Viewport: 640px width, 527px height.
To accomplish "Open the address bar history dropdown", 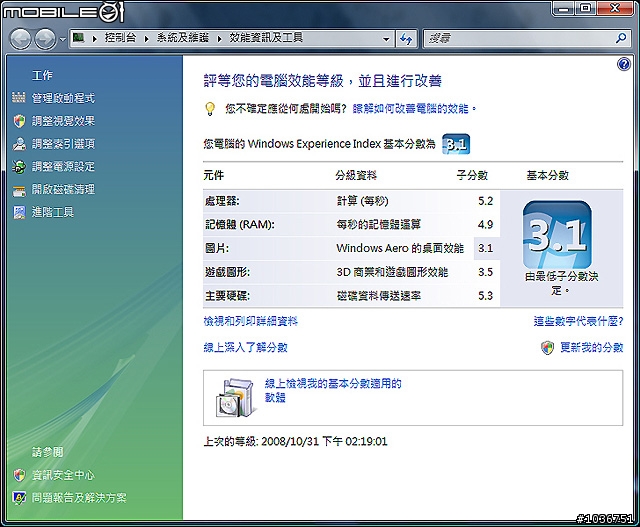I will [x=386, y=39].
